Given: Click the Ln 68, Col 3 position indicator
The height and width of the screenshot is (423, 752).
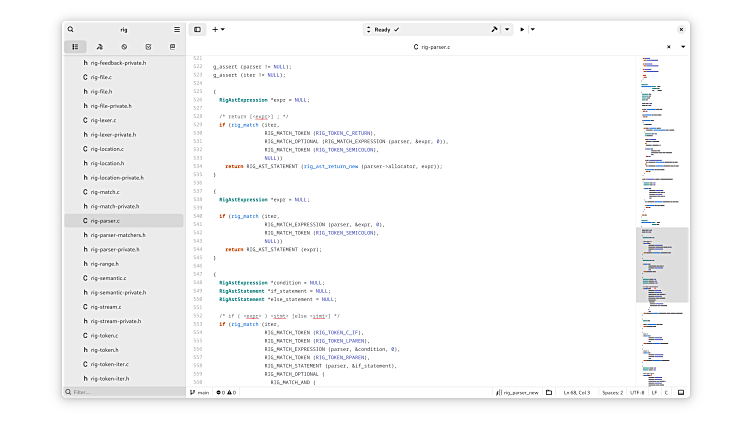Looking at the screenshot, I should pyautogui.click(x=577, y=393).
